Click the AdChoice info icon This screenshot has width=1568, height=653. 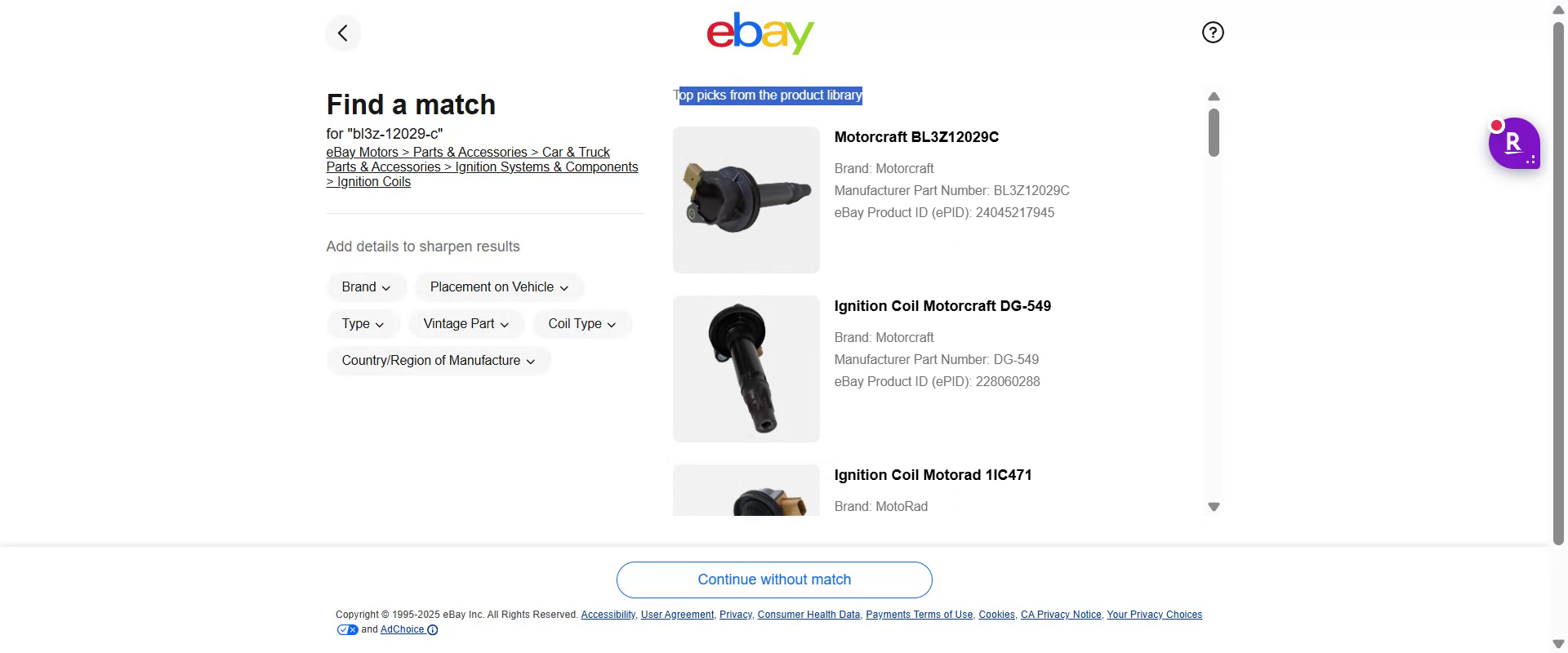433,630
